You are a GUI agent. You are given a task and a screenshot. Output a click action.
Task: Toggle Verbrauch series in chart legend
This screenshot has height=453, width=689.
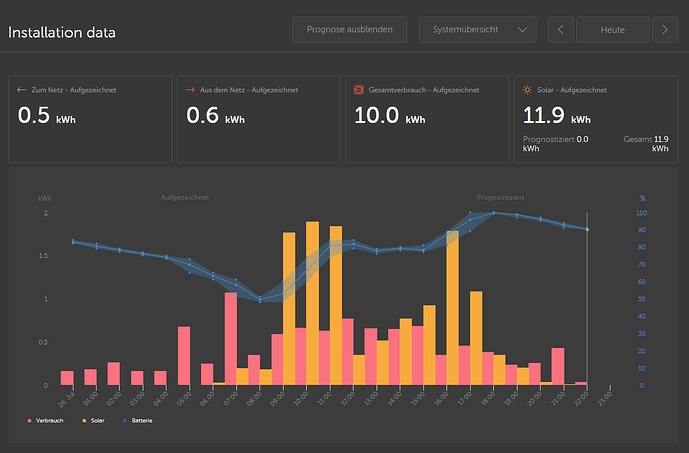[x=45, y=420]
